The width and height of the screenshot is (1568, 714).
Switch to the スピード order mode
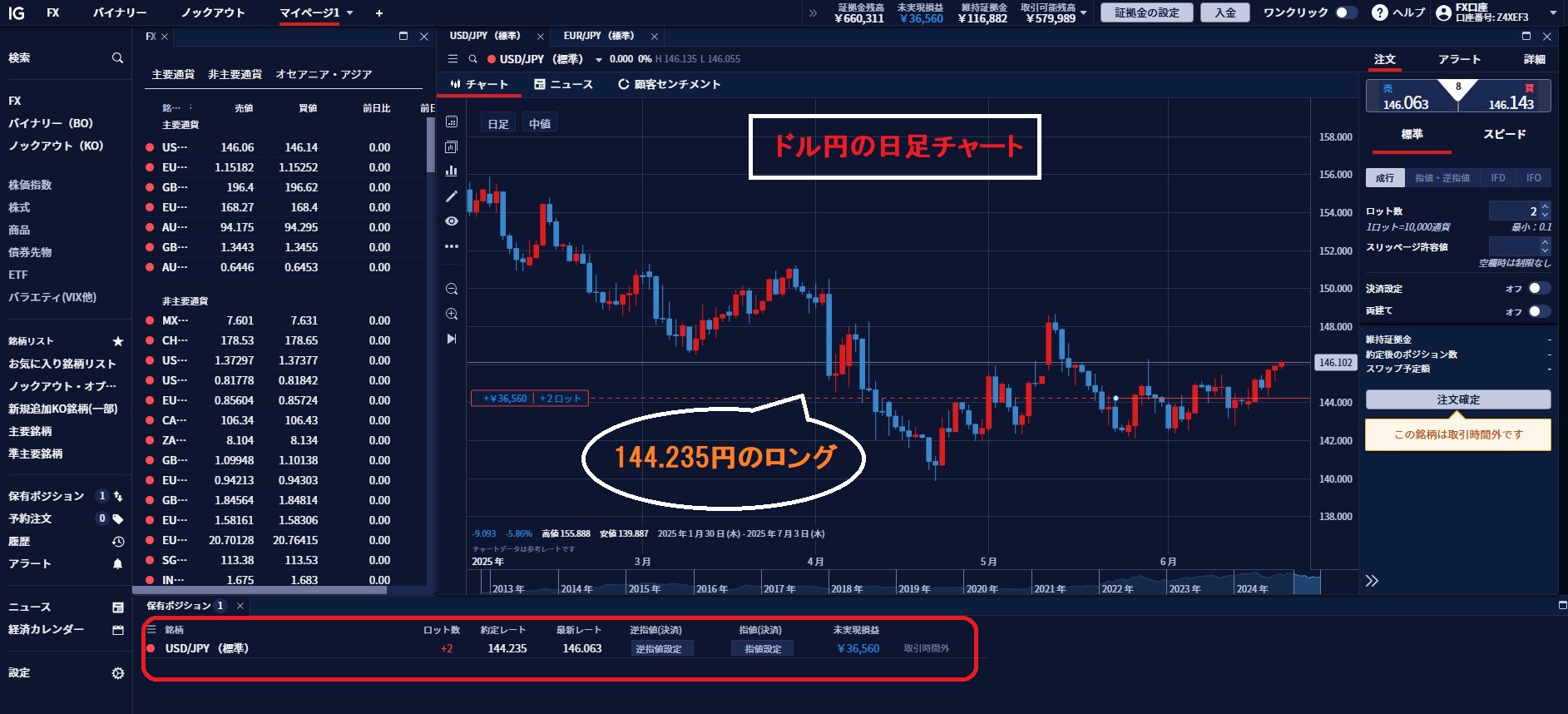coord(1505,134)
